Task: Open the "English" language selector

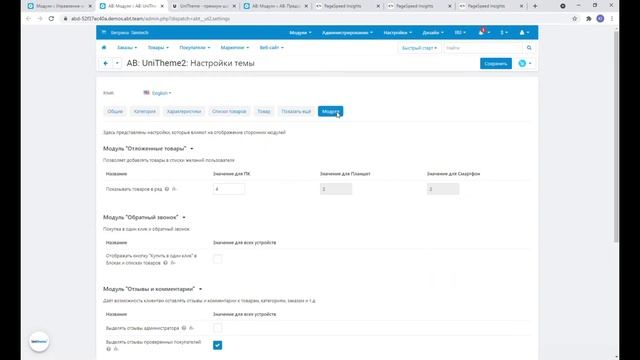Action: [x=157, y=93]
